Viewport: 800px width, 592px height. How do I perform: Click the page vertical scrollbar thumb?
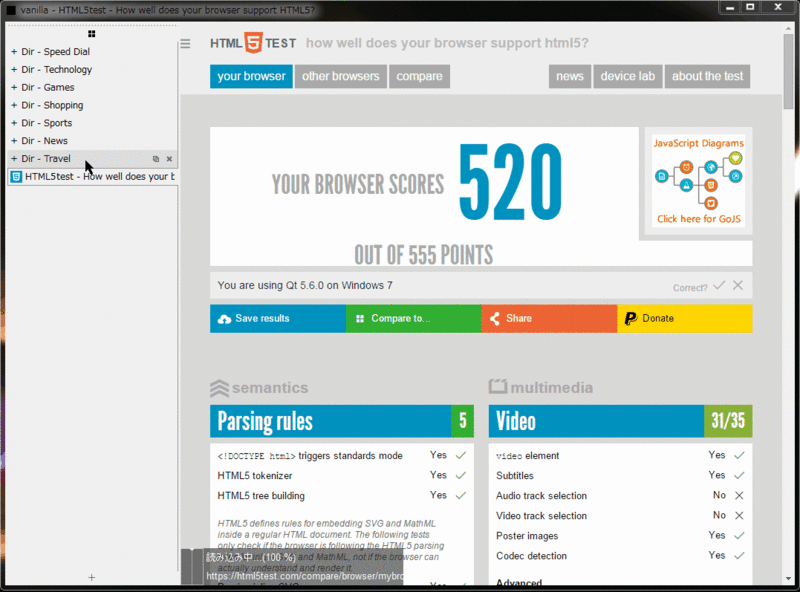pos(789,71)
